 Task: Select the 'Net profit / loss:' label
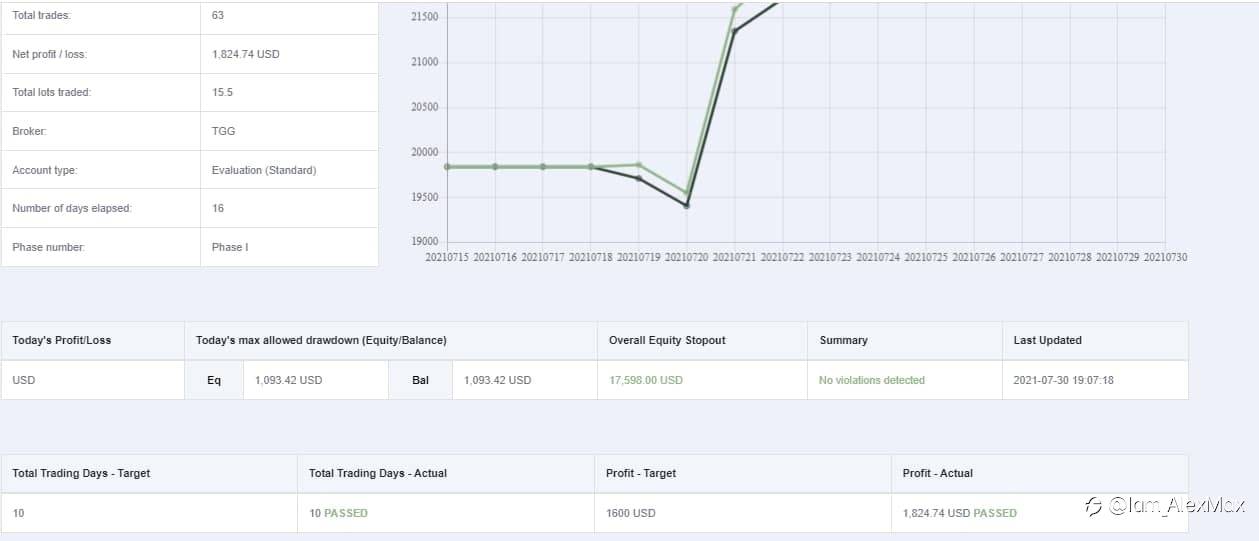[x=50, y=54]
